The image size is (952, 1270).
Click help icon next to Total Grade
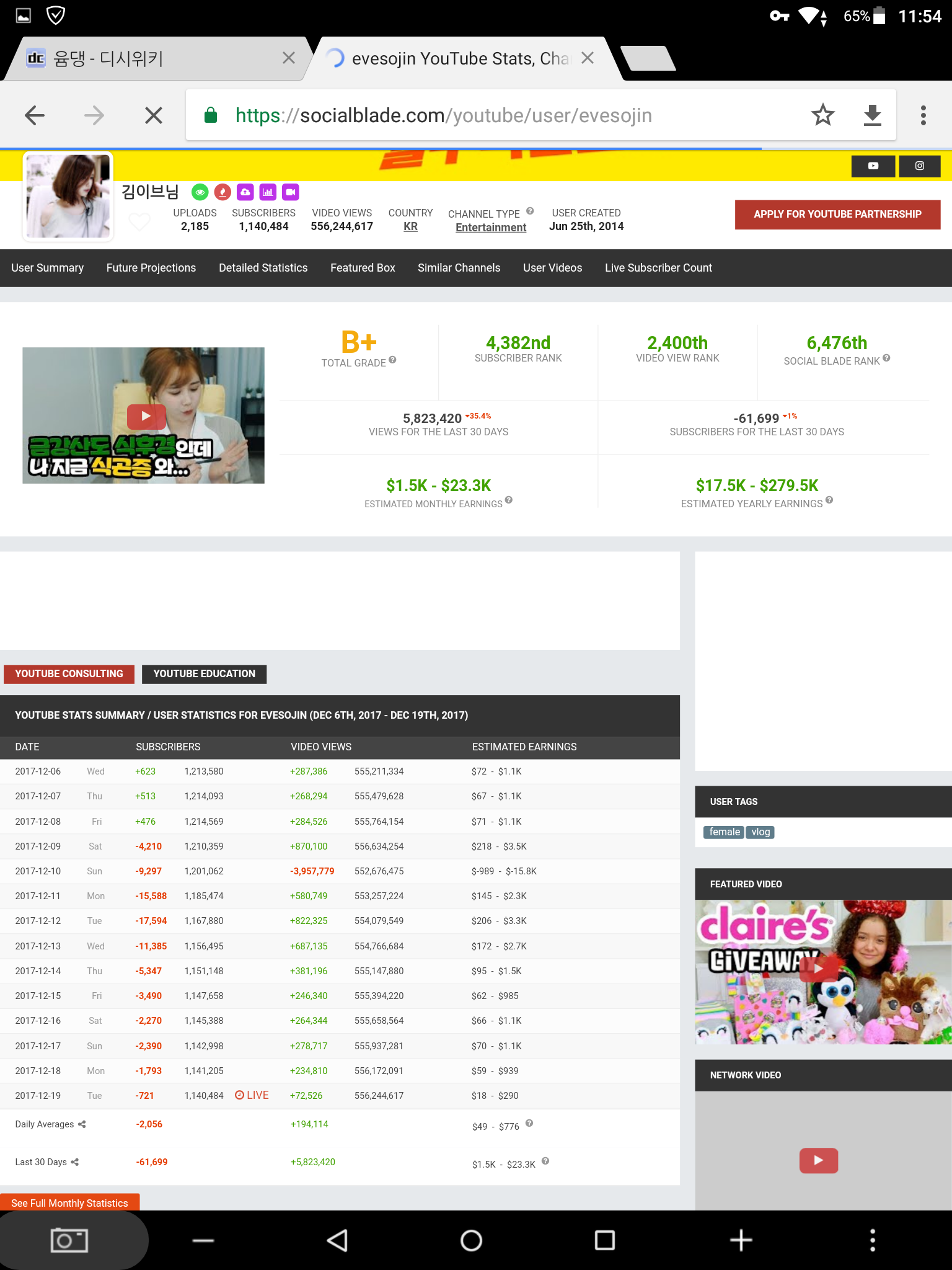[x=392, y=360]
